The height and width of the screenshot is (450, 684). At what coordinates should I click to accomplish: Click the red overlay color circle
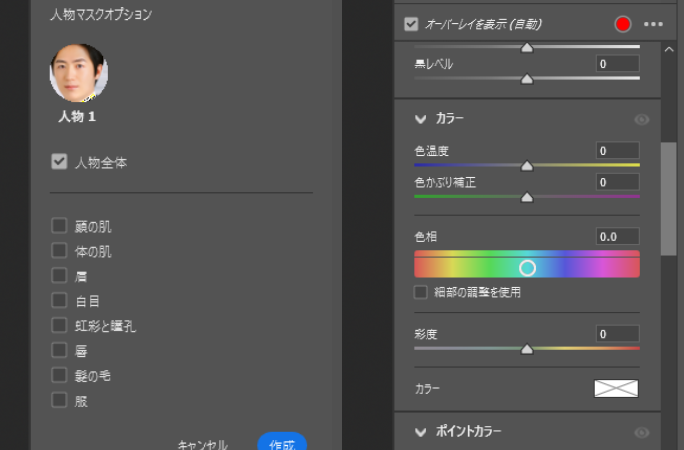click(x=623, y=24)
